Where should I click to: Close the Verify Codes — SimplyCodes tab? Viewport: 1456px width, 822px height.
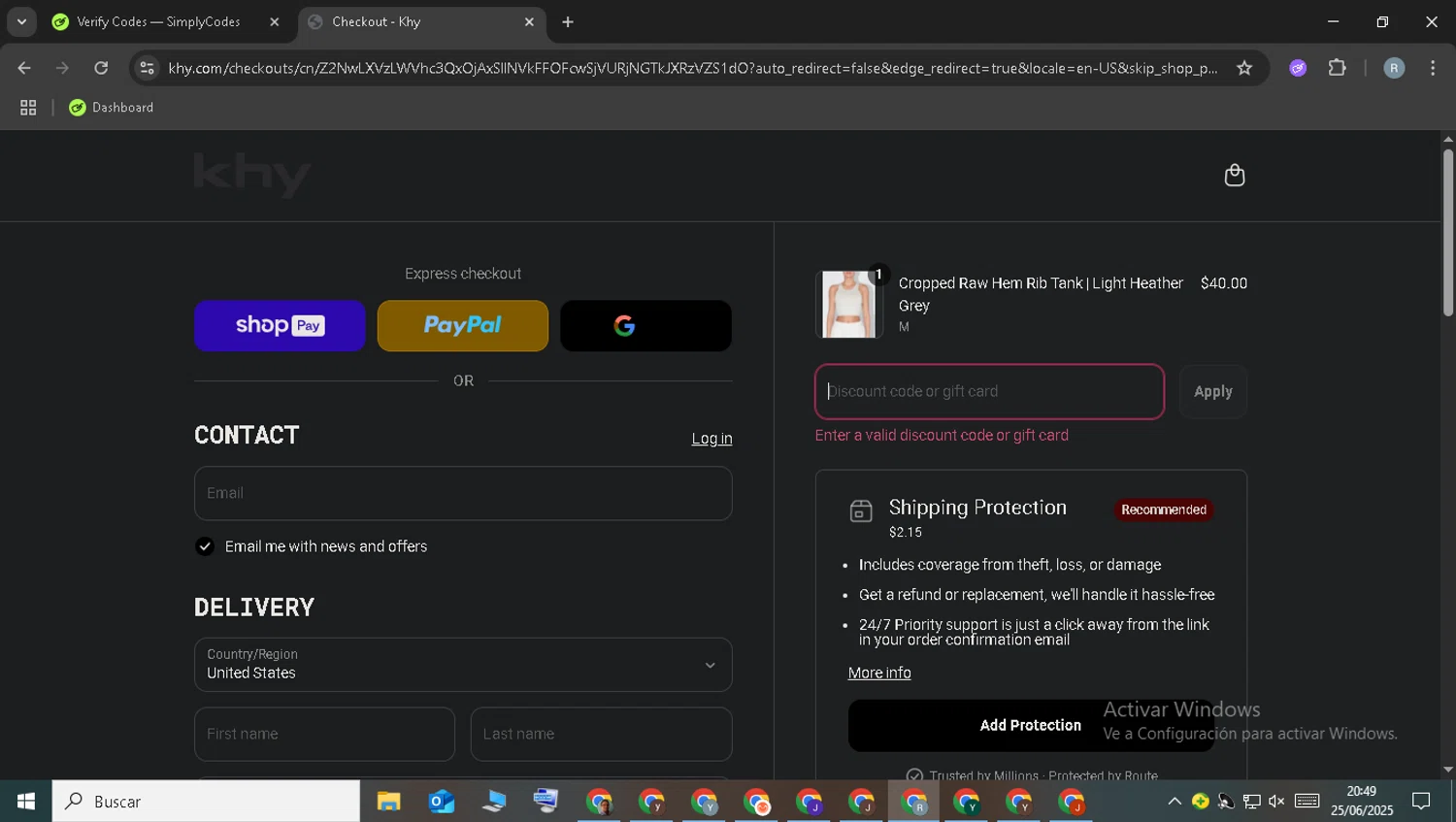point(275,21)
